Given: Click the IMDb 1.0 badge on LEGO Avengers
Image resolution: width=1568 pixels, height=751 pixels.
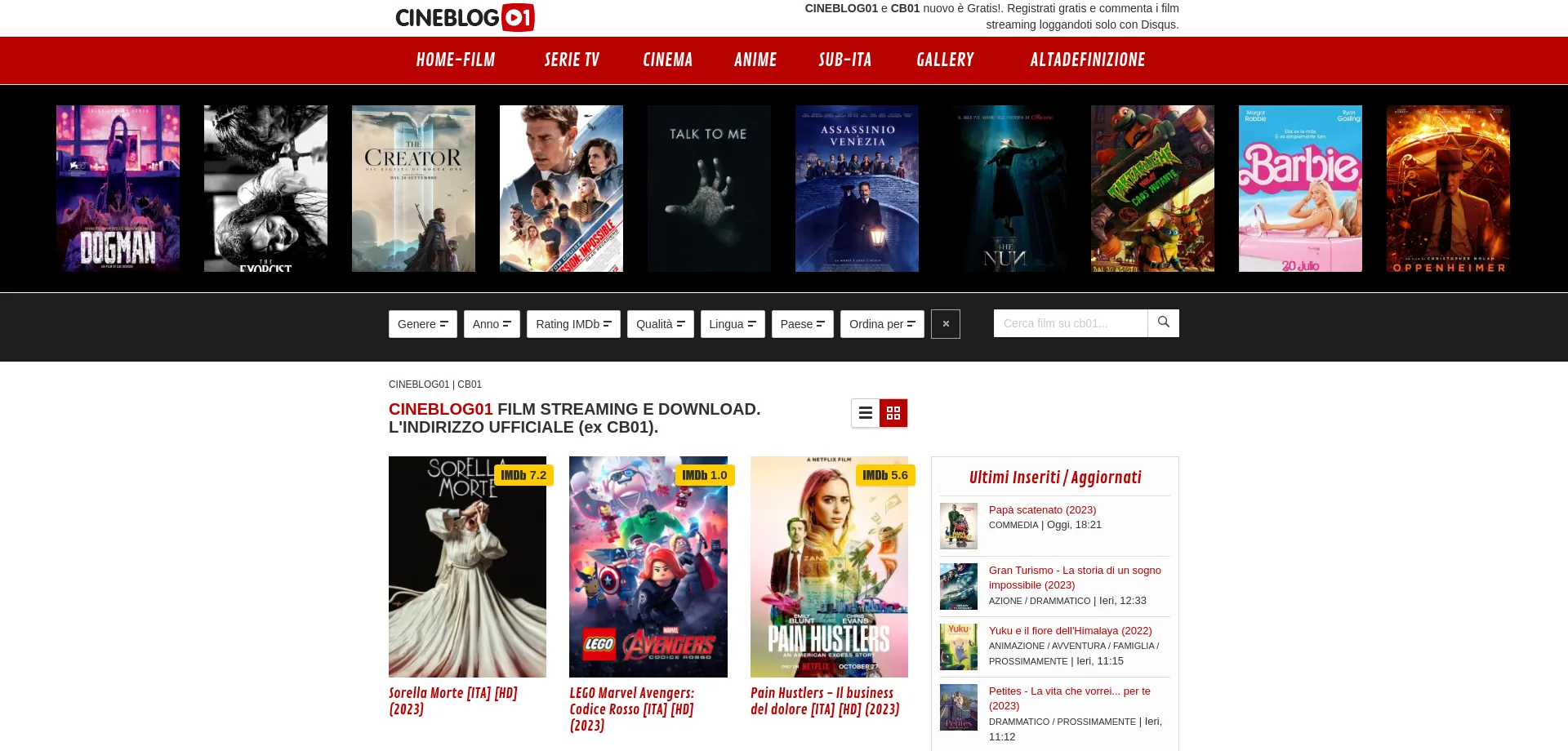Looking at the screenshot, I should click(704, 475).
